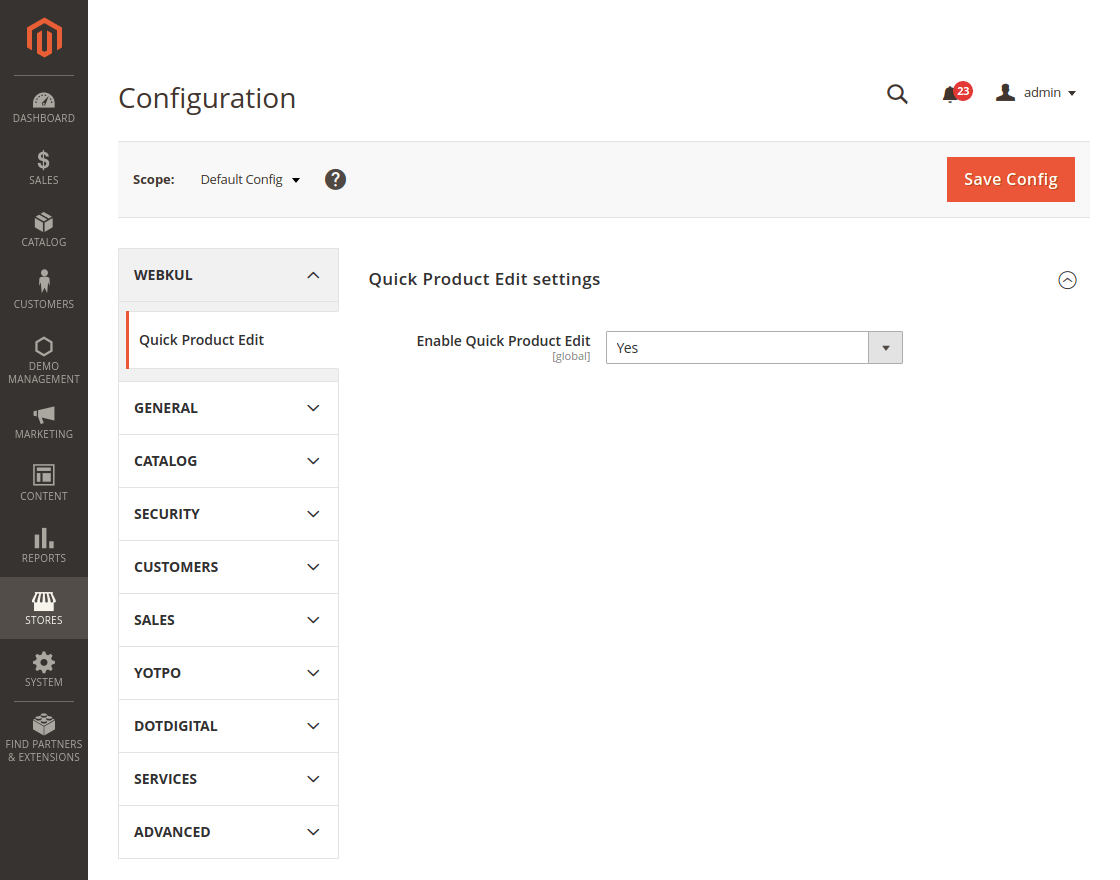Open the System sidebar menu
Viewport: 1120px width, 880px height.
pos(44,670)
